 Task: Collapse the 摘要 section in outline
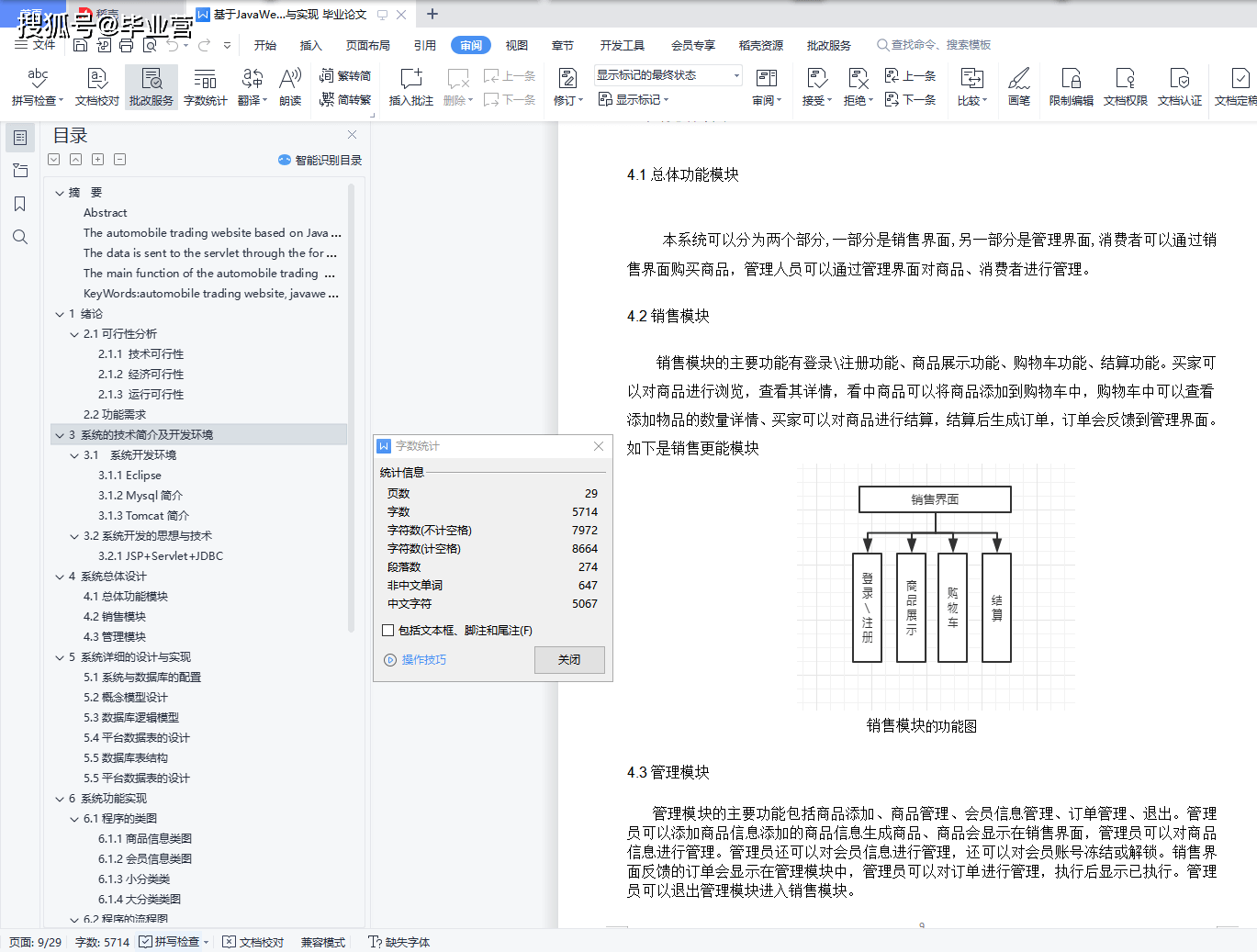(x=59, y=192)
